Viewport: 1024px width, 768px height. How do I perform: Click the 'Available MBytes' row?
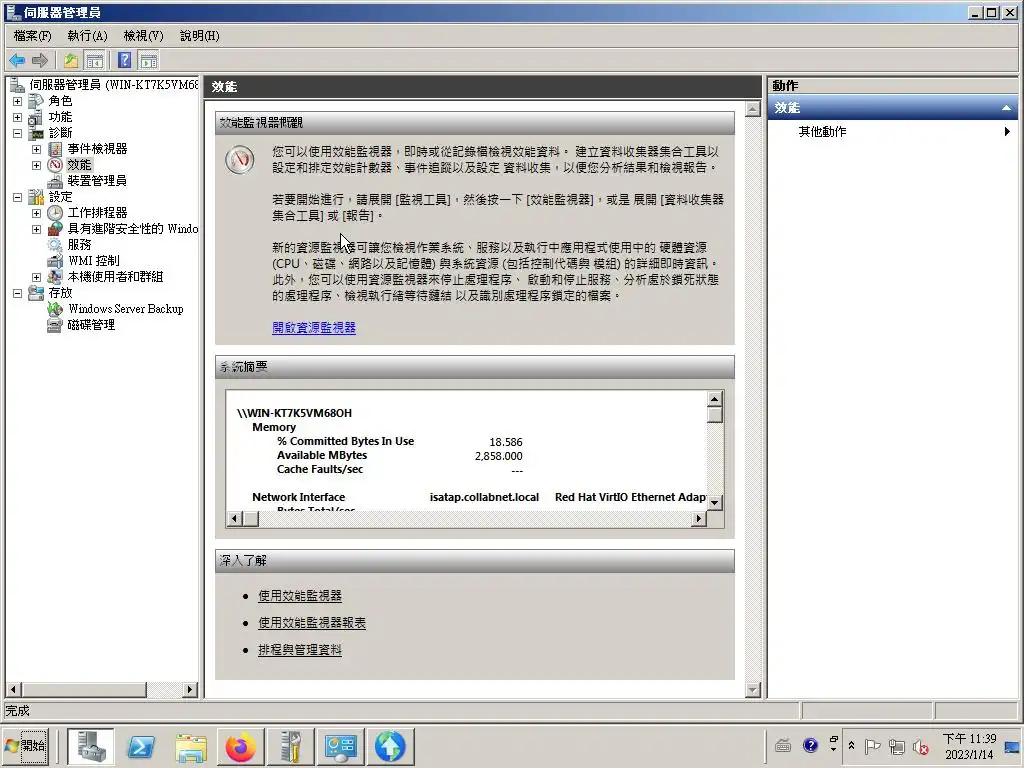(x=399, y=456)
